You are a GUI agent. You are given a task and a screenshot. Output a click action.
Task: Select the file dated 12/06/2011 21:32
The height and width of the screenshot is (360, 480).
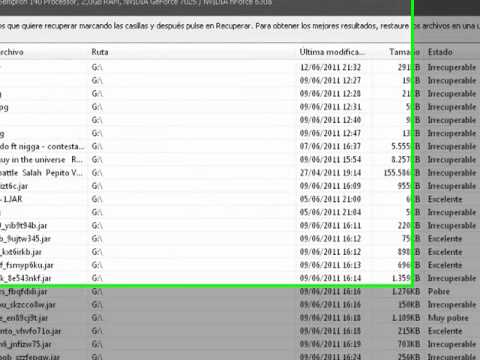coord(240,67)
